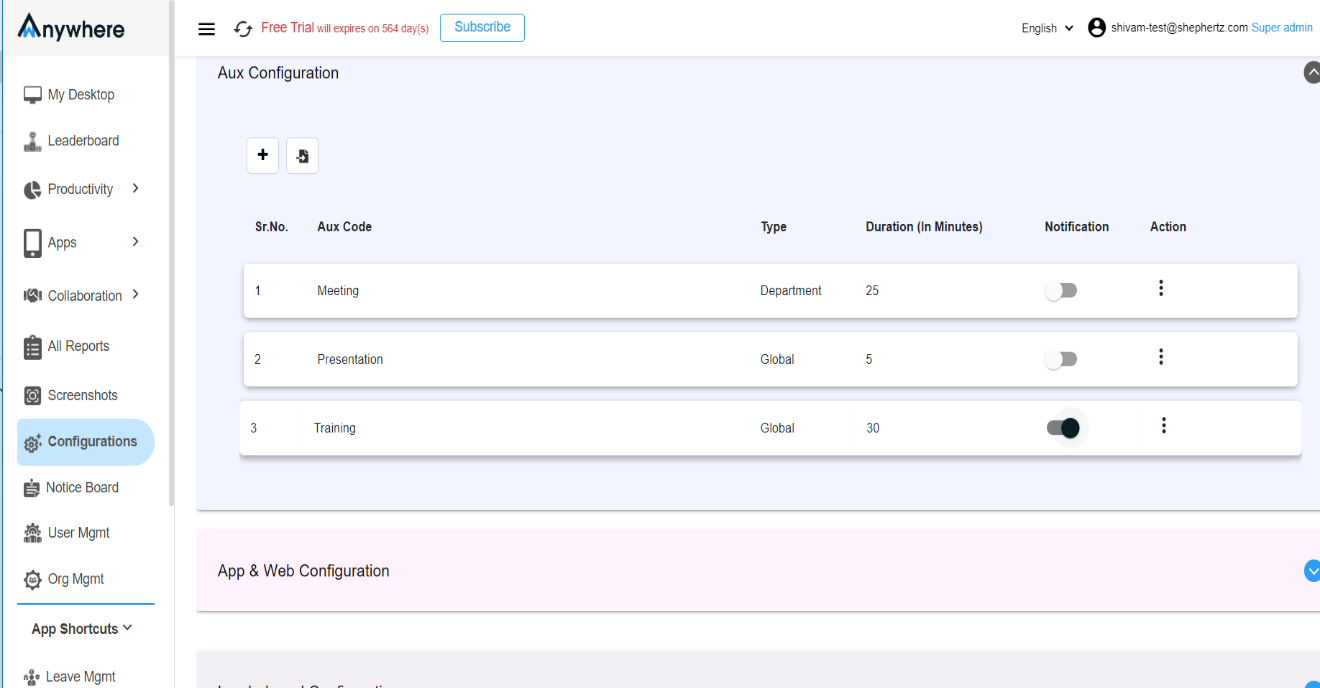The height and width of the screenshot is (688, 1320).
Task: Click the Notification column header
Action: 1077,227
